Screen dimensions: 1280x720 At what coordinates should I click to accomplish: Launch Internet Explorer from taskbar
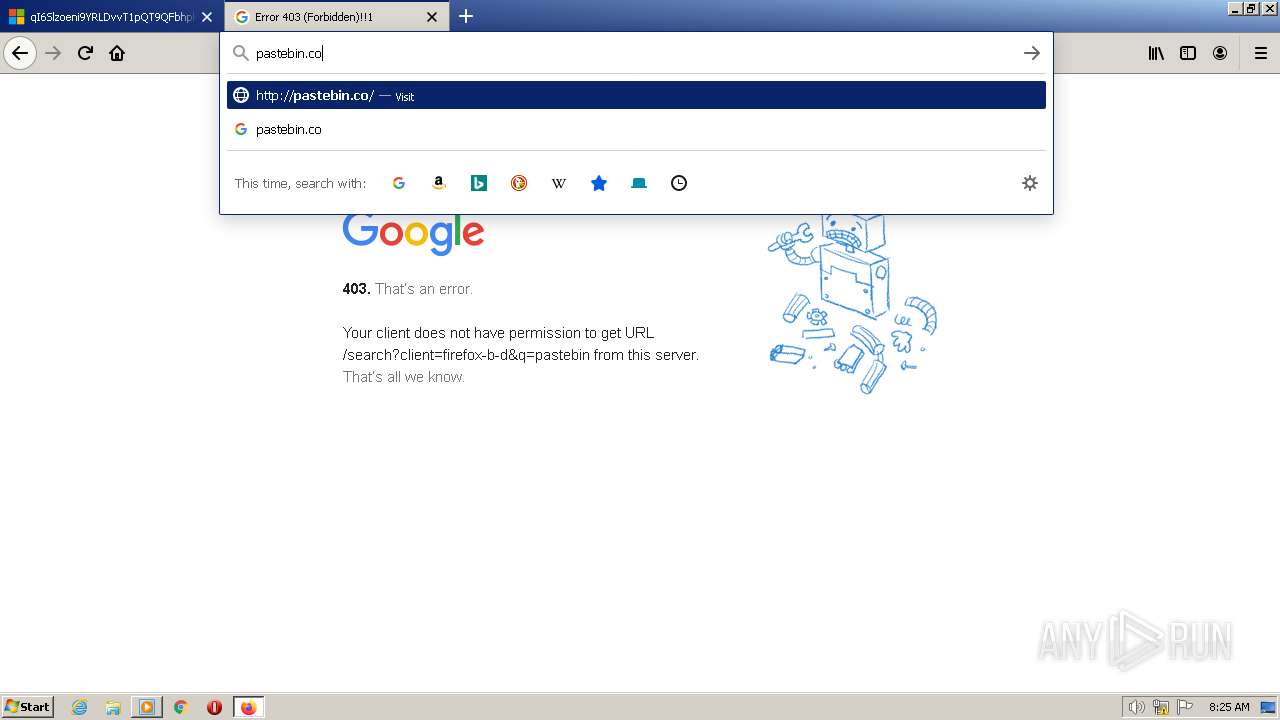(x=80, y=707)
